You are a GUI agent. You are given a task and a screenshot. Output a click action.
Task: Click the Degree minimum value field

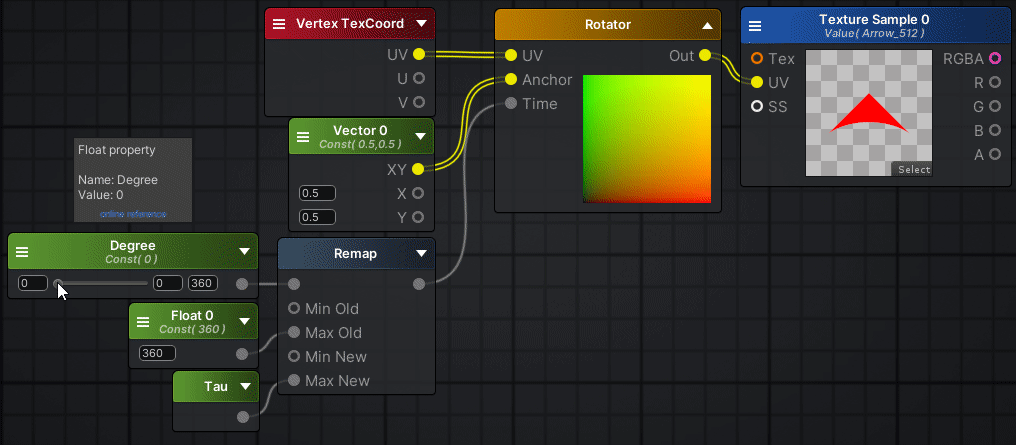click(x=168, y=283)
